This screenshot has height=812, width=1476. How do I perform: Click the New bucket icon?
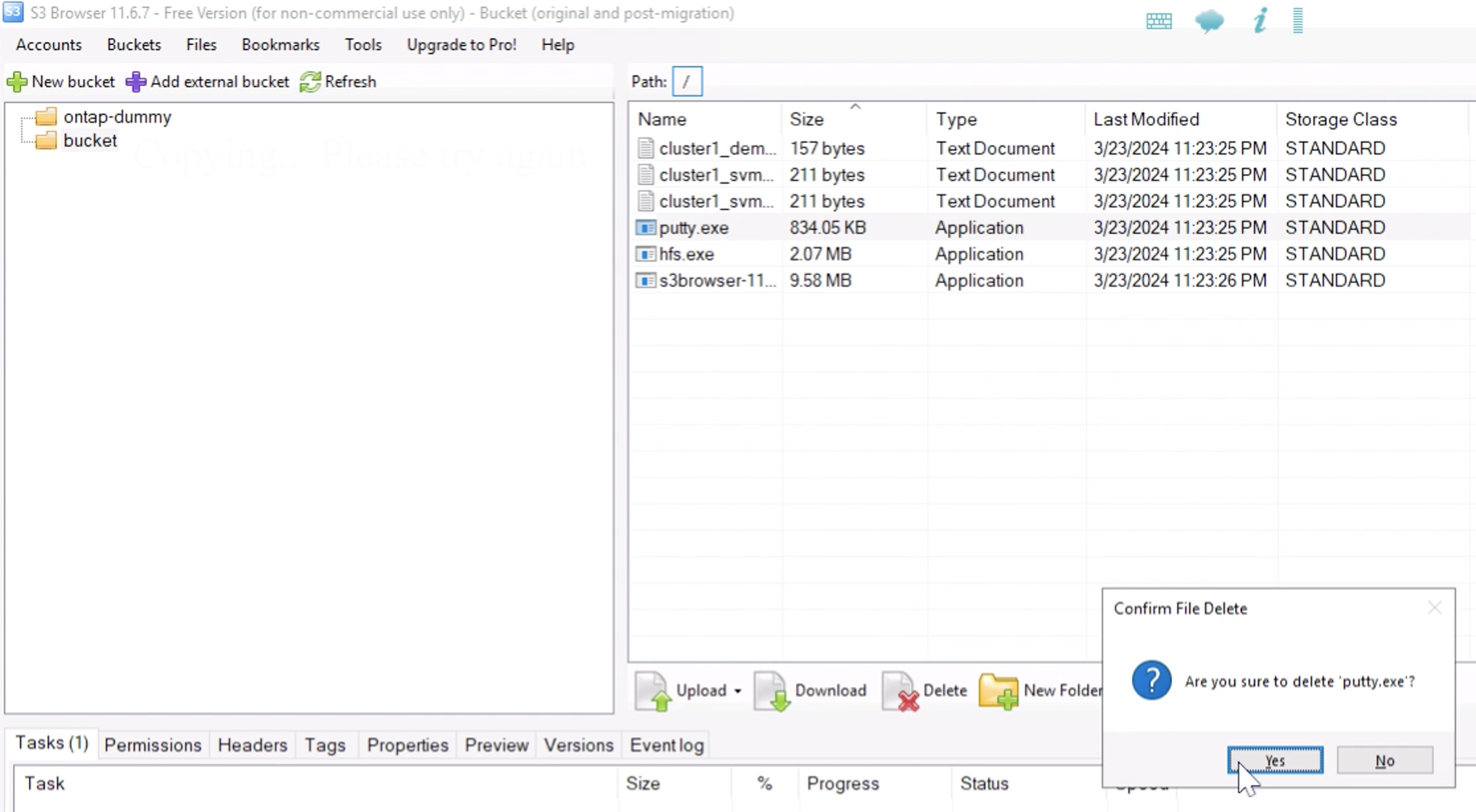click(16, 81)
